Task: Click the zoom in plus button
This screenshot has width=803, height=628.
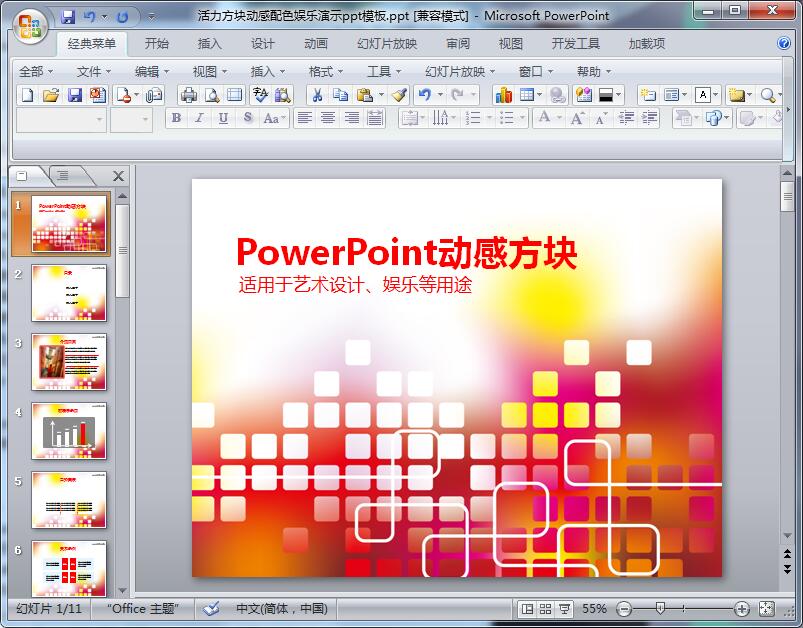Action: [742, 609]
